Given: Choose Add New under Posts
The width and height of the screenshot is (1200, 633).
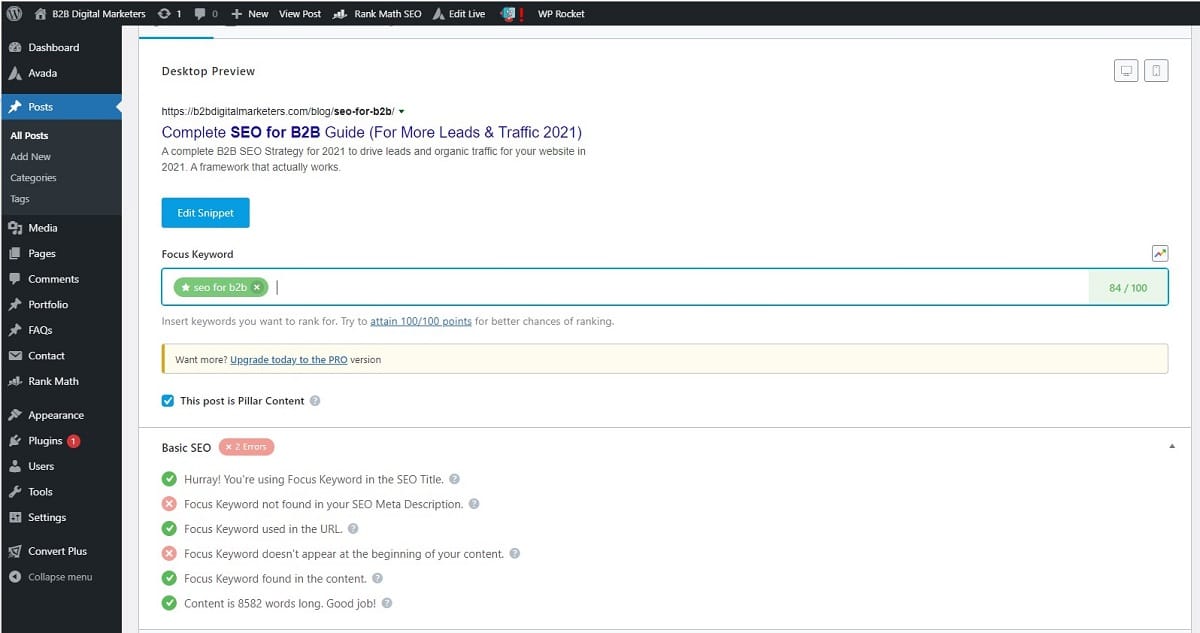Looking at the screenshot, I should 30,157.
